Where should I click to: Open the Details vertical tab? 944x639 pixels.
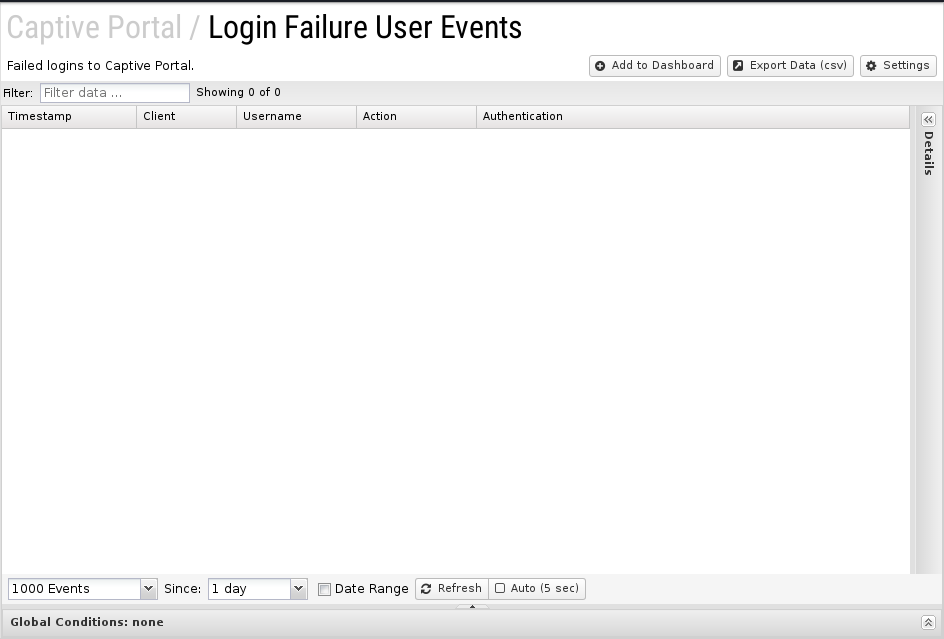pyautogui.click(x=928, y=153)
